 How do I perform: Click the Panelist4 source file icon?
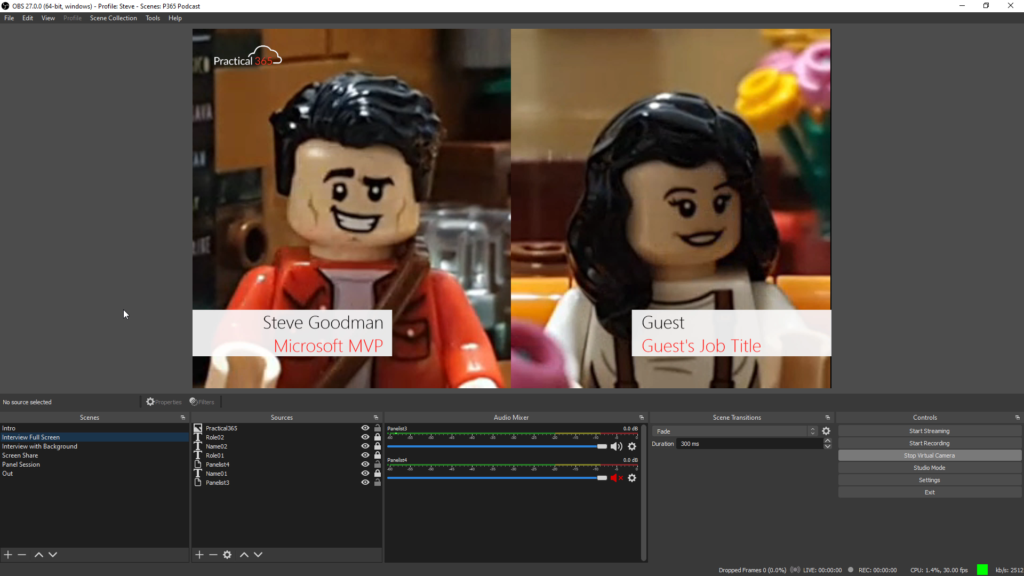[198, 464]
